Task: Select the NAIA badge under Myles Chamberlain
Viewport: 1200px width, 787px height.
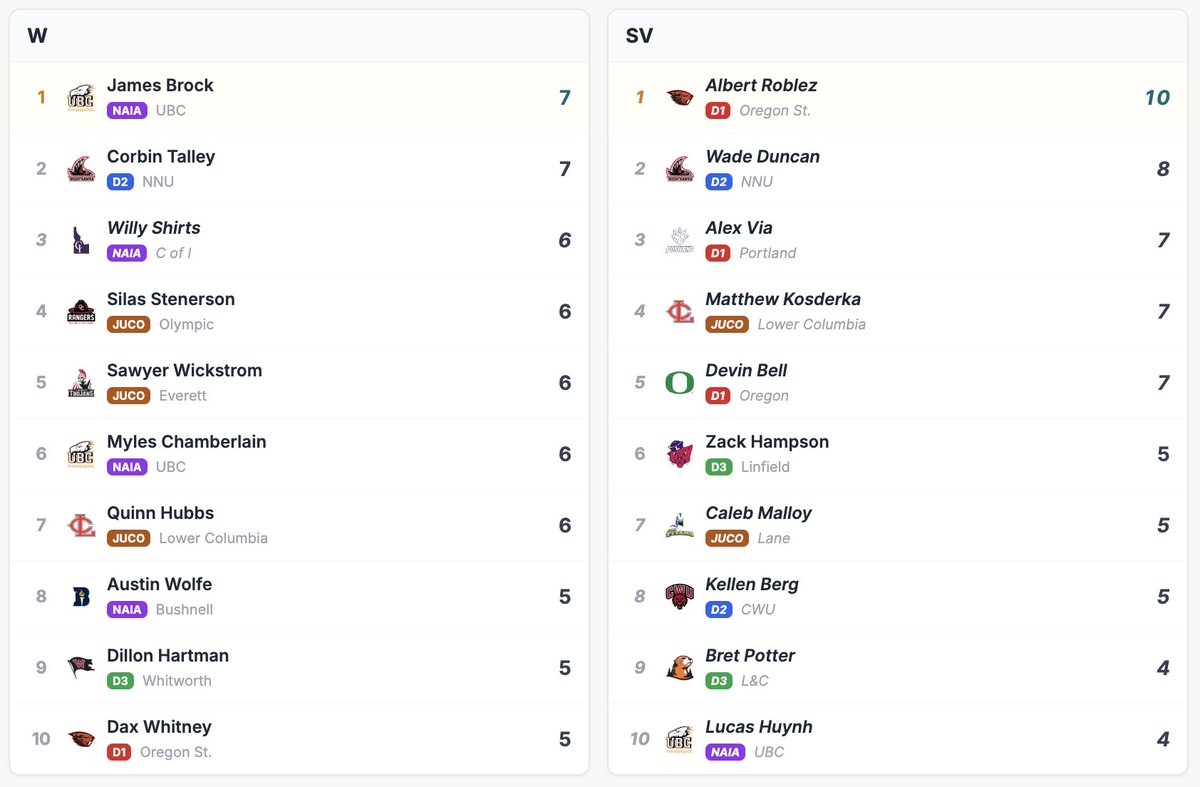Action: tap(127, 467)
